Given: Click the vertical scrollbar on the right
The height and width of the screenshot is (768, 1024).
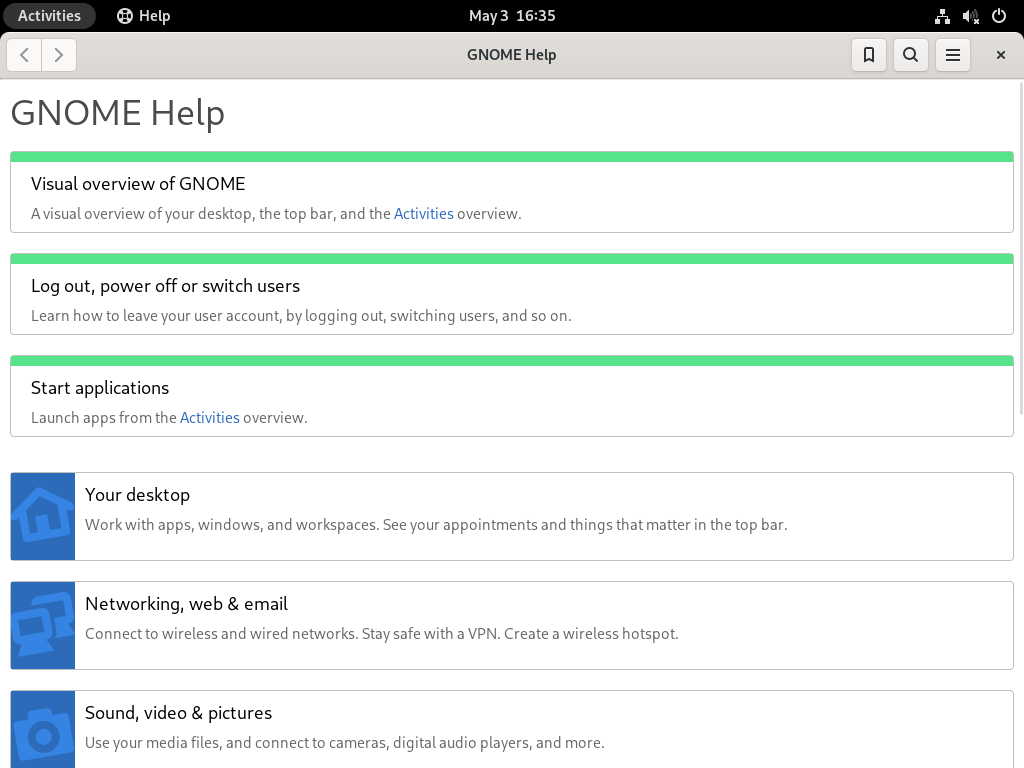Looking at the screenshot, I should pyautogui.click(x=1019, y=250).
